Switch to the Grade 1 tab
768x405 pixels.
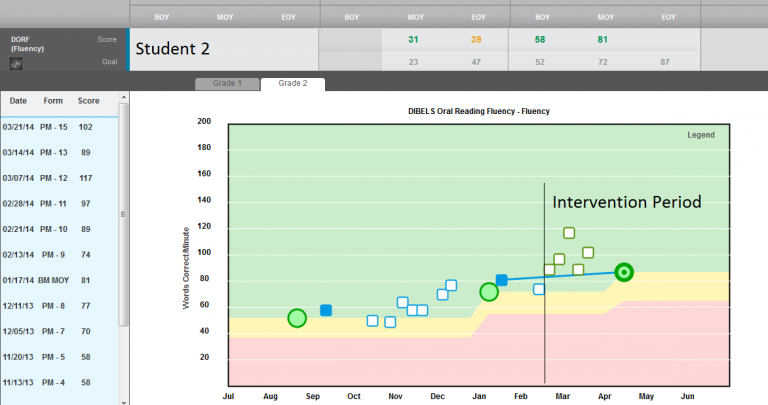(x=226, y=83)
